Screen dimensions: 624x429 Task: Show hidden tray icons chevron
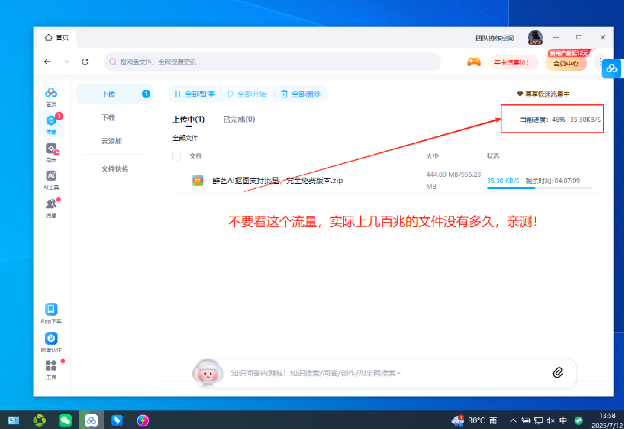pos(513,420)
